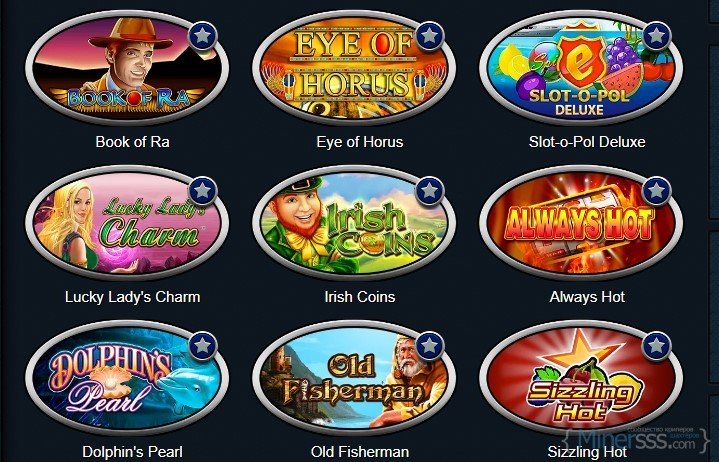
Task: Launch the Eye of Horus game image
Action: click(354, 67)
